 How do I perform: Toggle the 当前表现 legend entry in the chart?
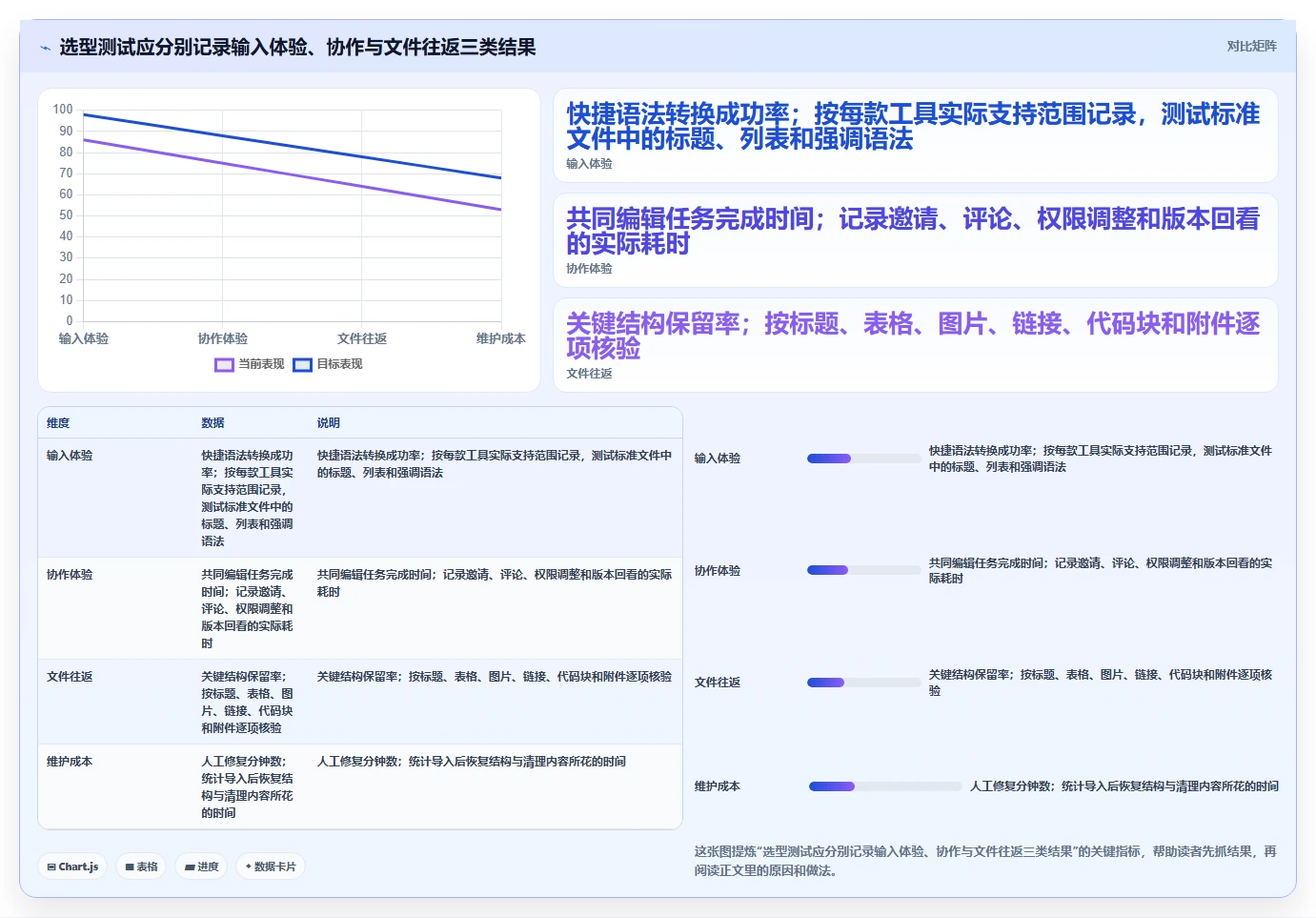[250, 364]
